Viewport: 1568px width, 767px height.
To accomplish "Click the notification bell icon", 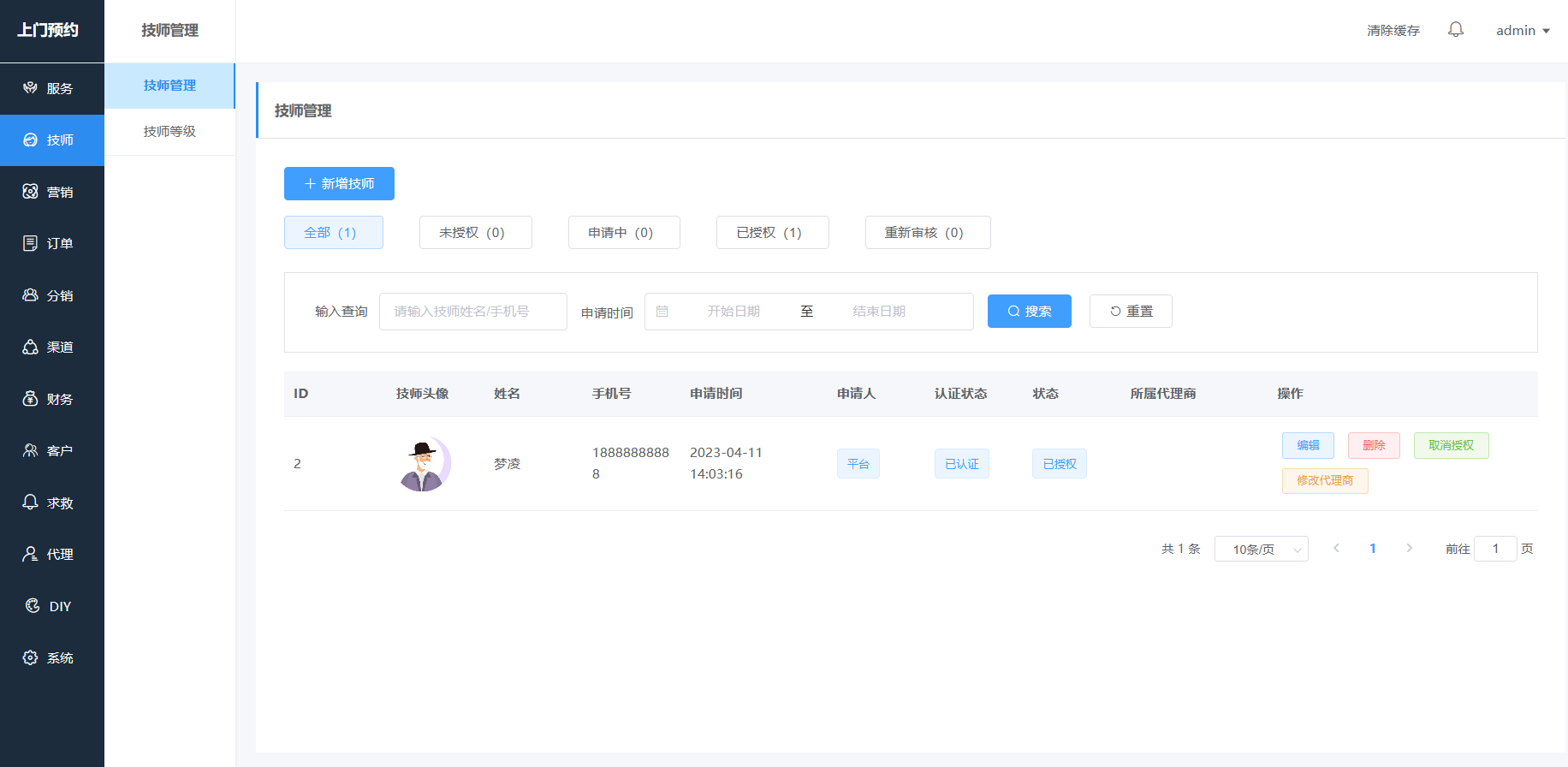I will (1455, 30).
